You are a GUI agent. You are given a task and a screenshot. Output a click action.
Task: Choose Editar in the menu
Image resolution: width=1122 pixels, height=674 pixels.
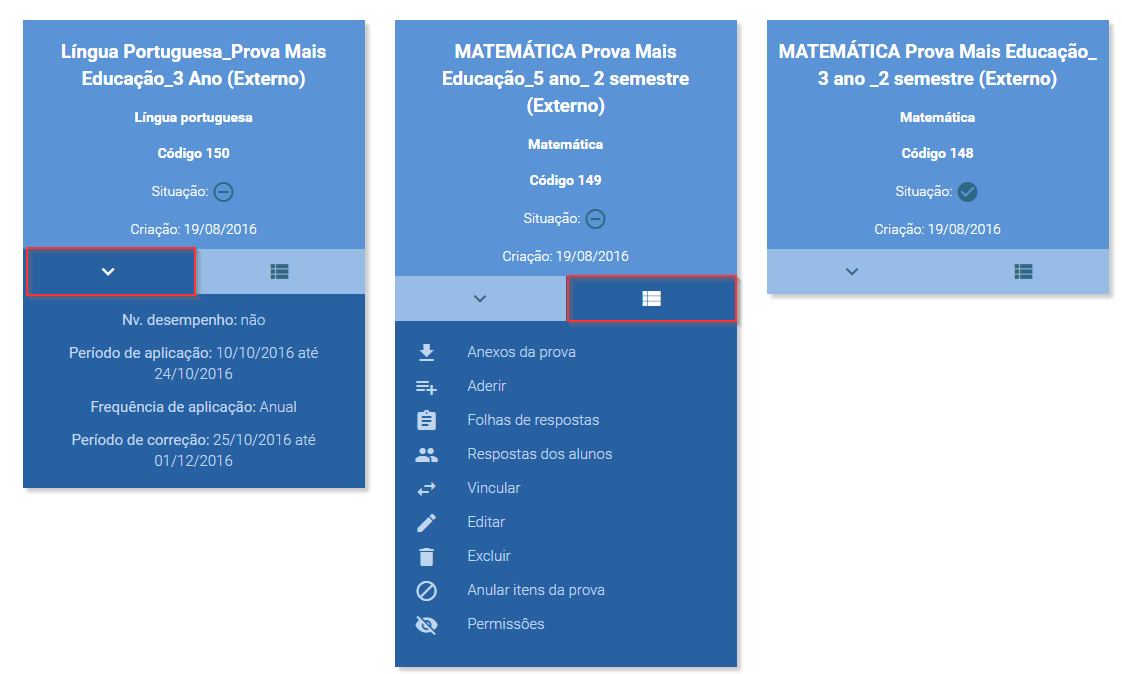[486, 522]
